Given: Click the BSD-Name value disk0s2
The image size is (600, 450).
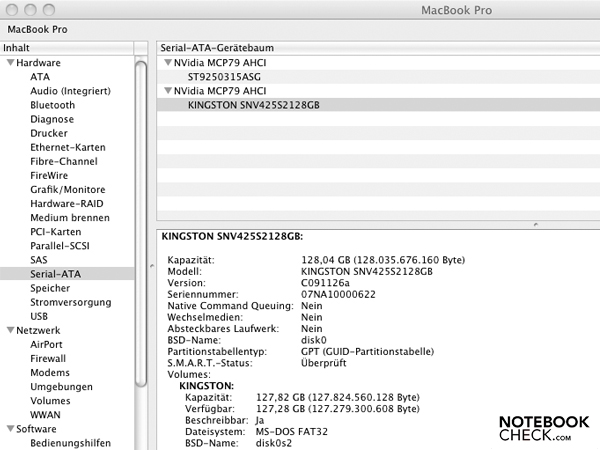Looking at the screenshot, I should pyautogui.click(x=274, y=443).
